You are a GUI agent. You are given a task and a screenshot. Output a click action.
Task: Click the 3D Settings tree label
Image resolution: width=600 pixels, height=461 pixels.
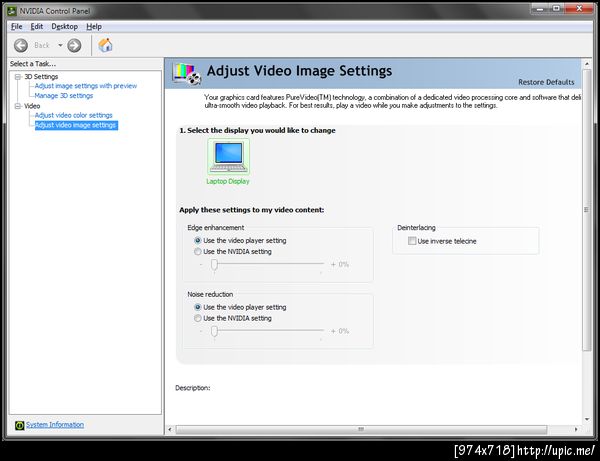pos(41,77)
